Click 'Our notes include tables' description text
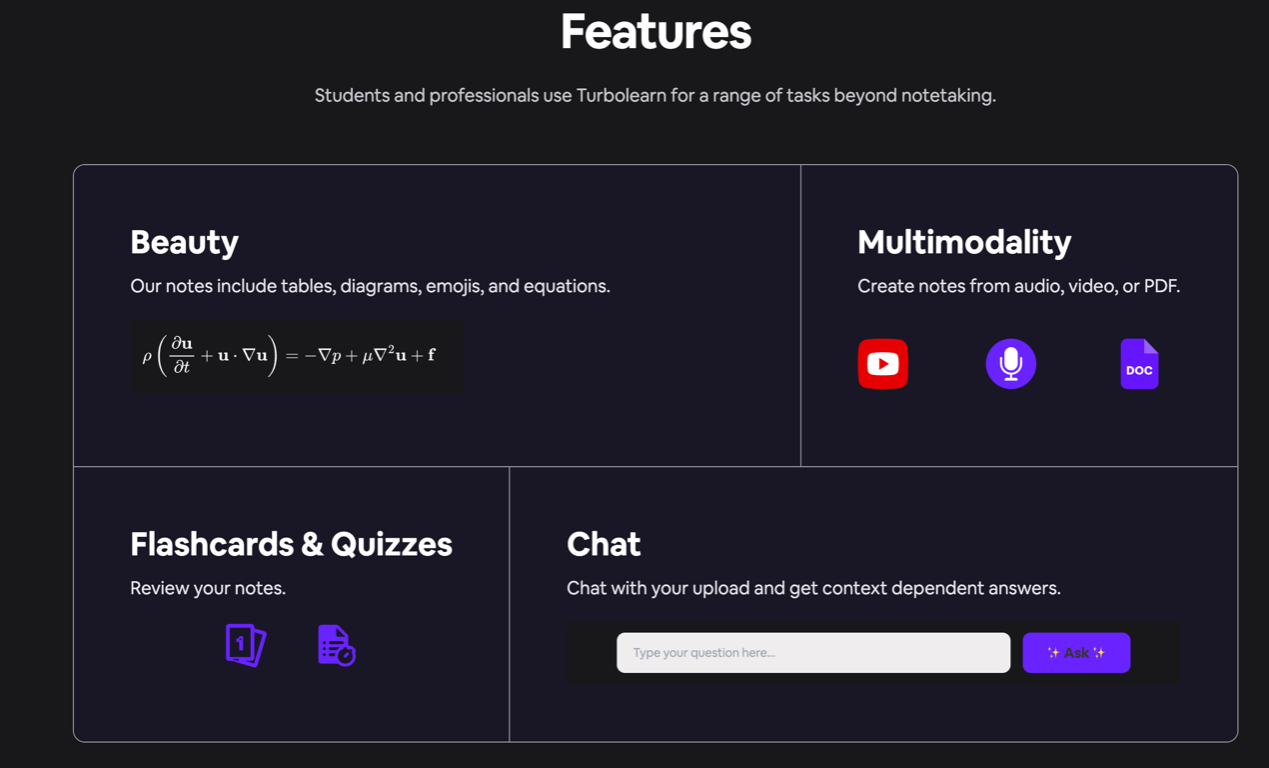 370,286
